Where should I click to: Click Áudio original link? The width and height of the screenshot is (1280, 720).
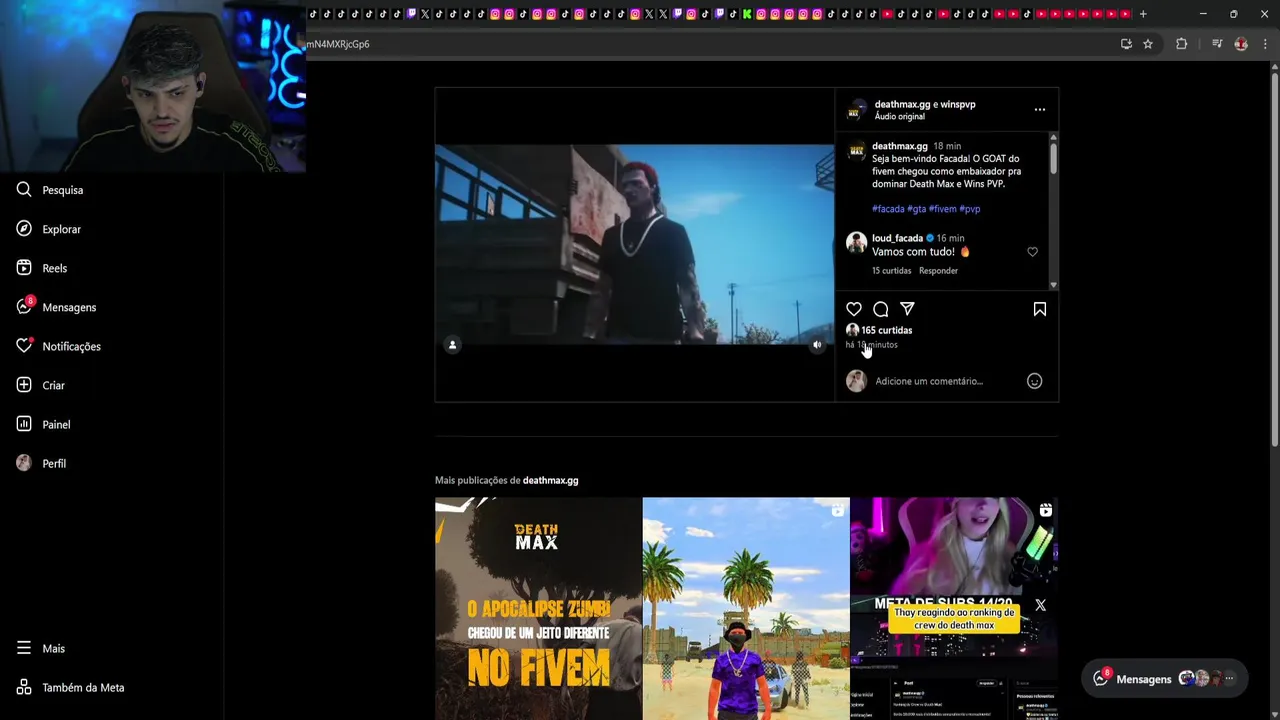[900, 117]
